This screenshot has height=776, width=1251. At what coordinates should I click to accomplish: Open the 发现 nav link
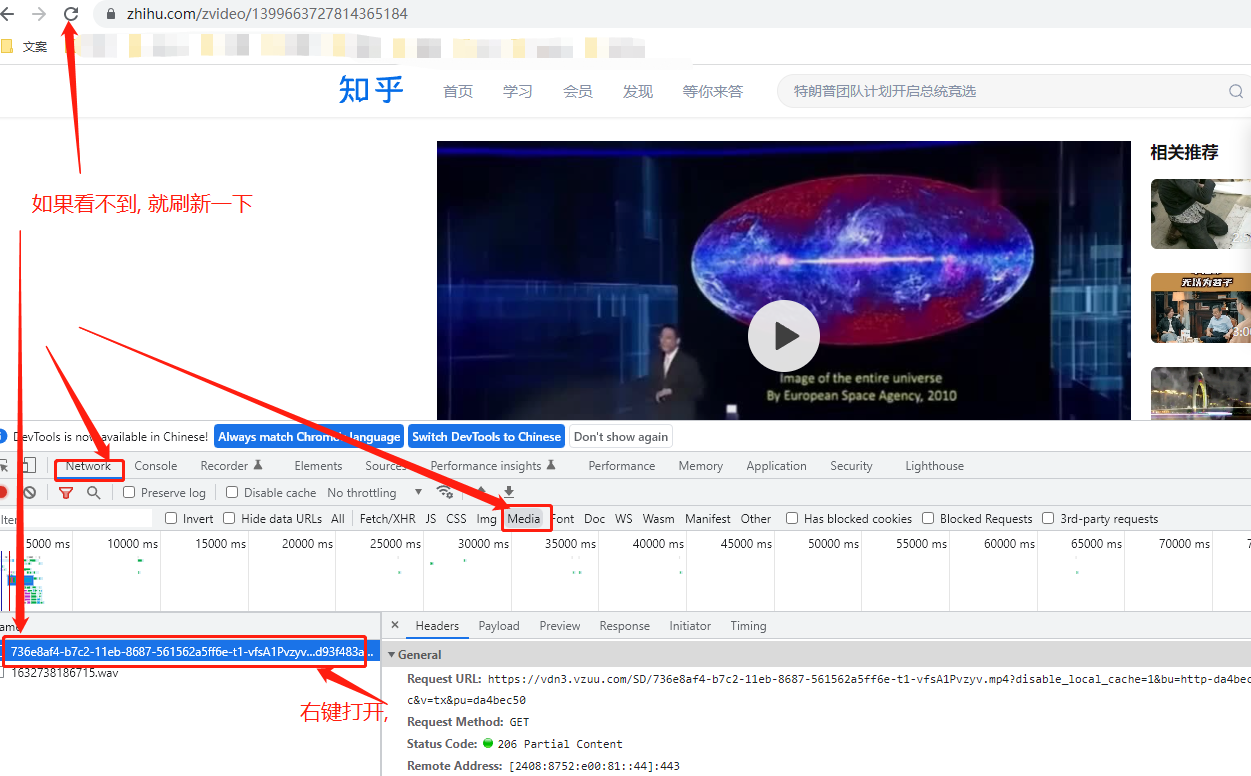tap(638, 91)
